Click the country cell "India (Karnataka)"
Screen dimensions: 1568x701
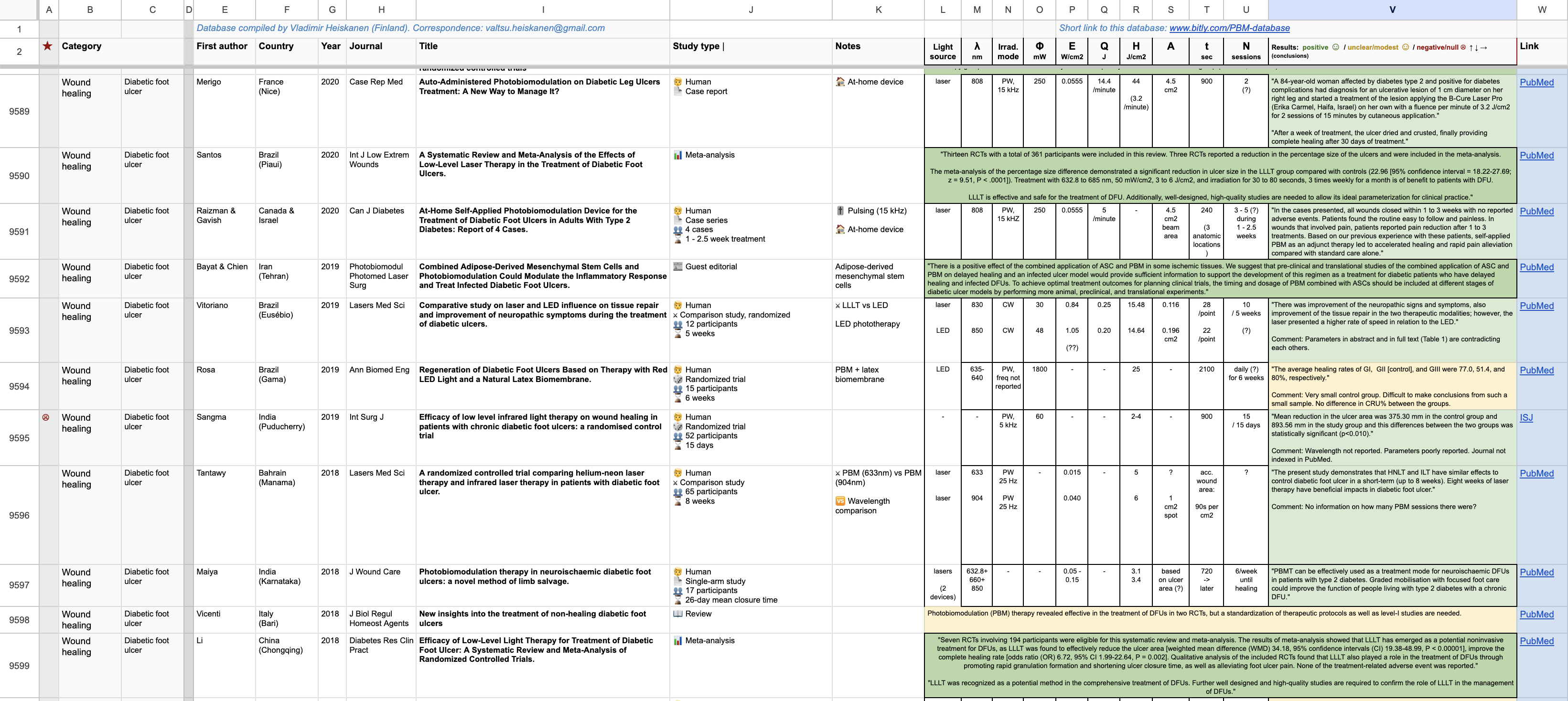point(287,585)
